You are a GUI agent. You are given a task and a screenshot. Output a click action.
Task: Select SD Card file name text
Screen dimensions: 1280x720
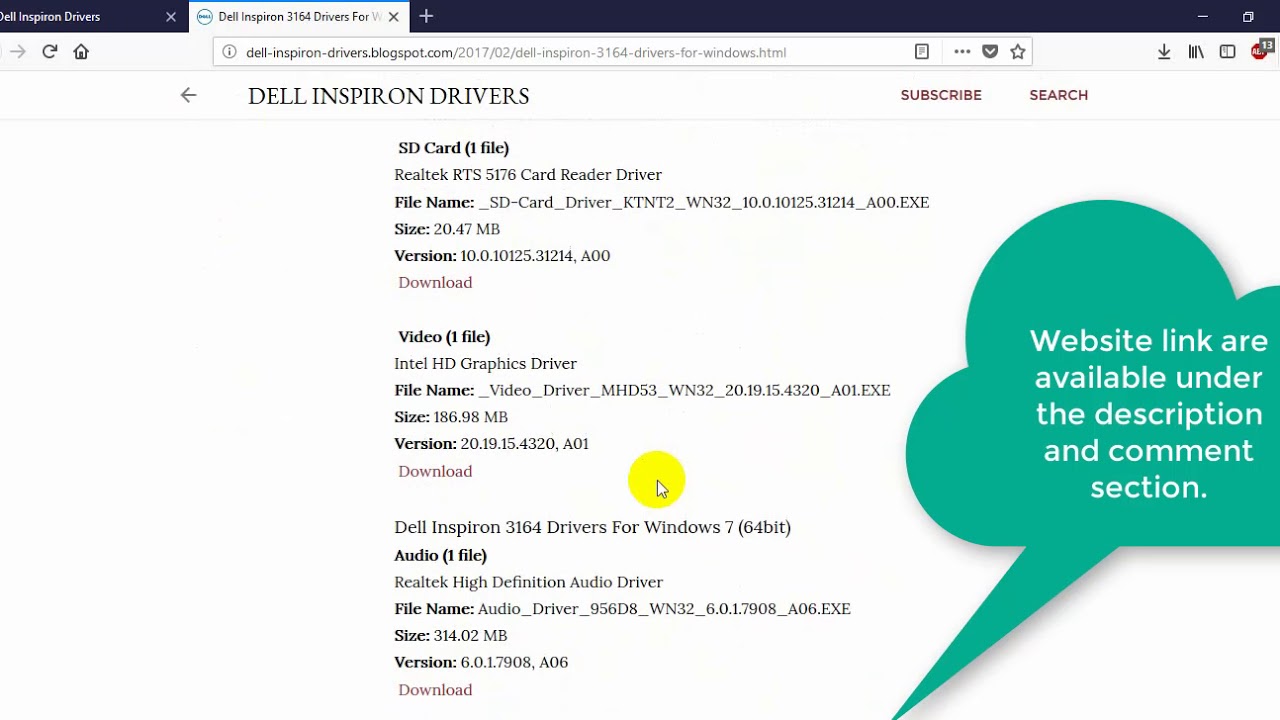click(704, 202)
